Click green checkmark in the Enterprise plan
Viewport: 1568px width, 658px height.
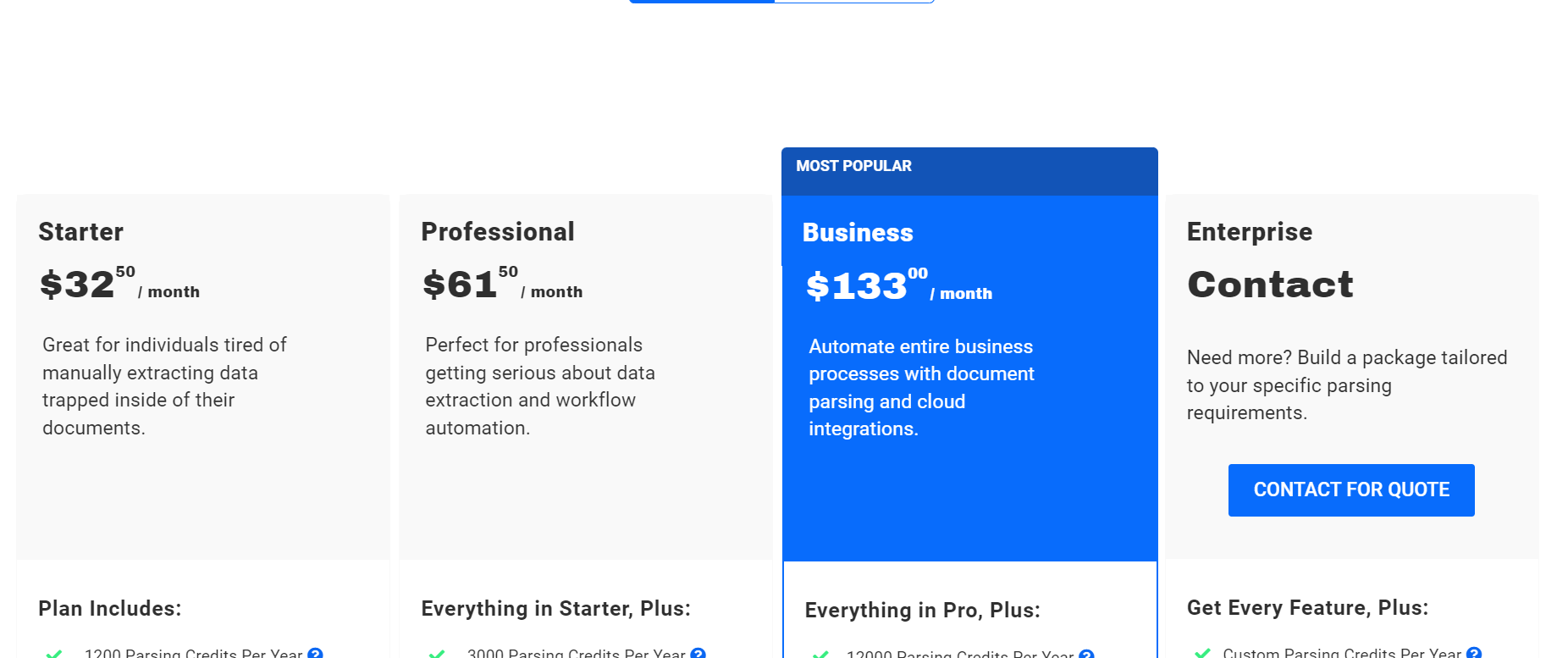coord(1202,654)
